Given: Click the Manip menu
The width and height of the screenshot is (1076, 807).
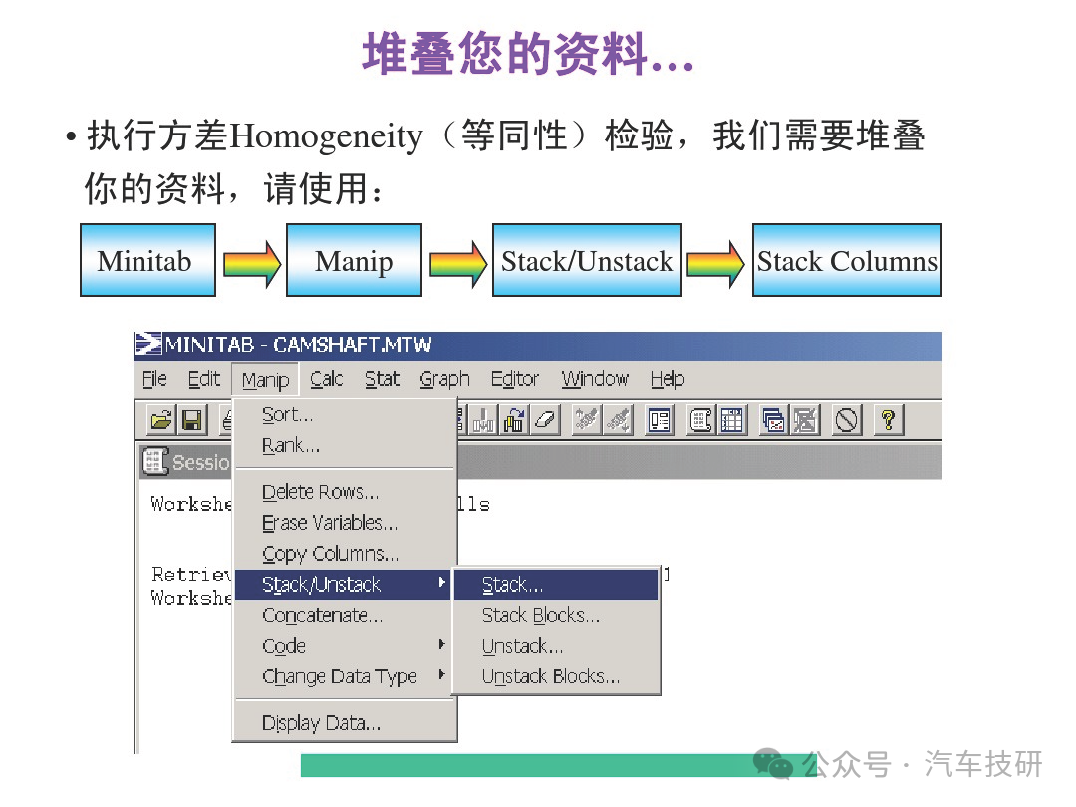Looking at the screenshot, I should click(265, 379).
